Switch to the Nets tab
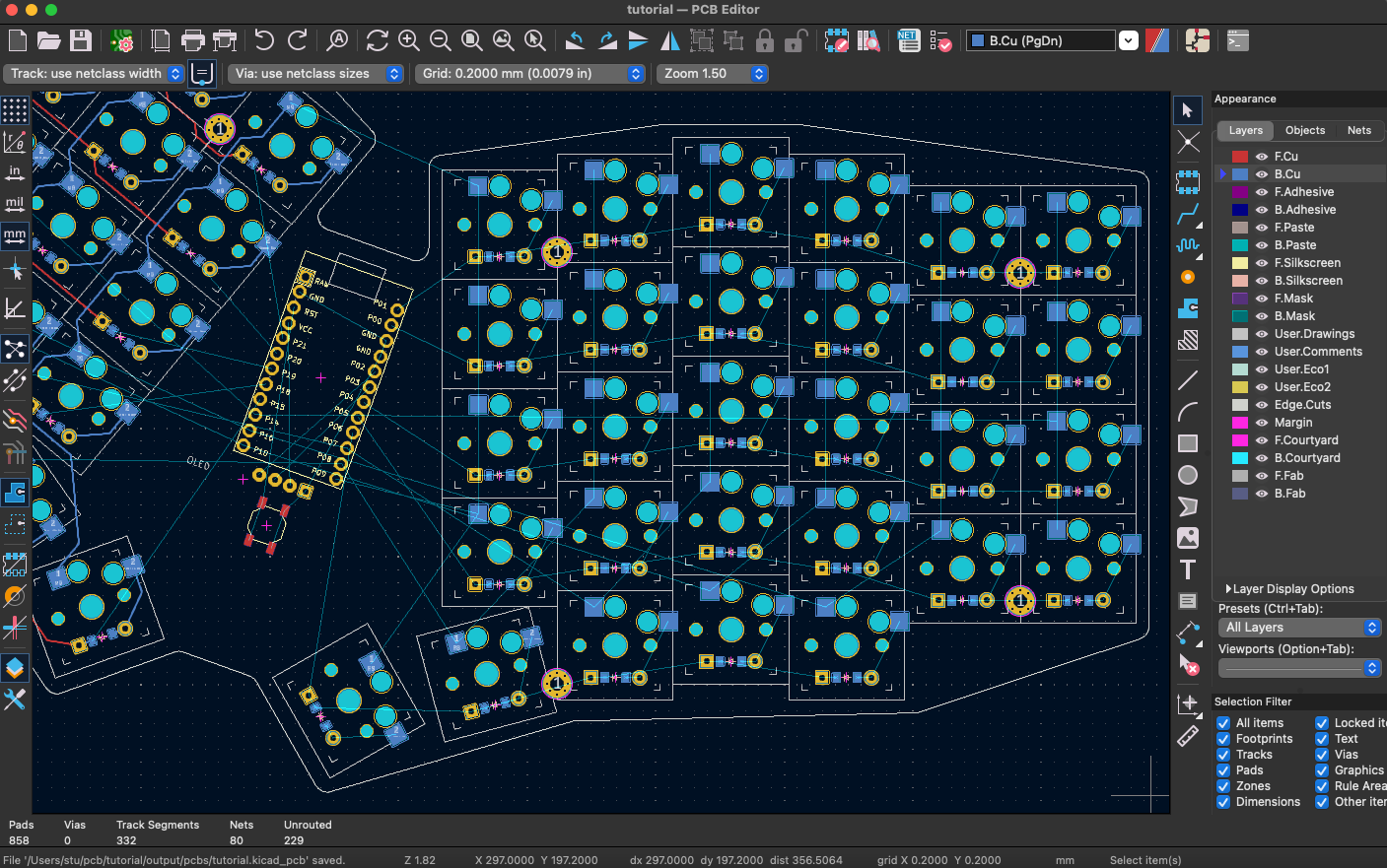 (x=1358, y=130)
